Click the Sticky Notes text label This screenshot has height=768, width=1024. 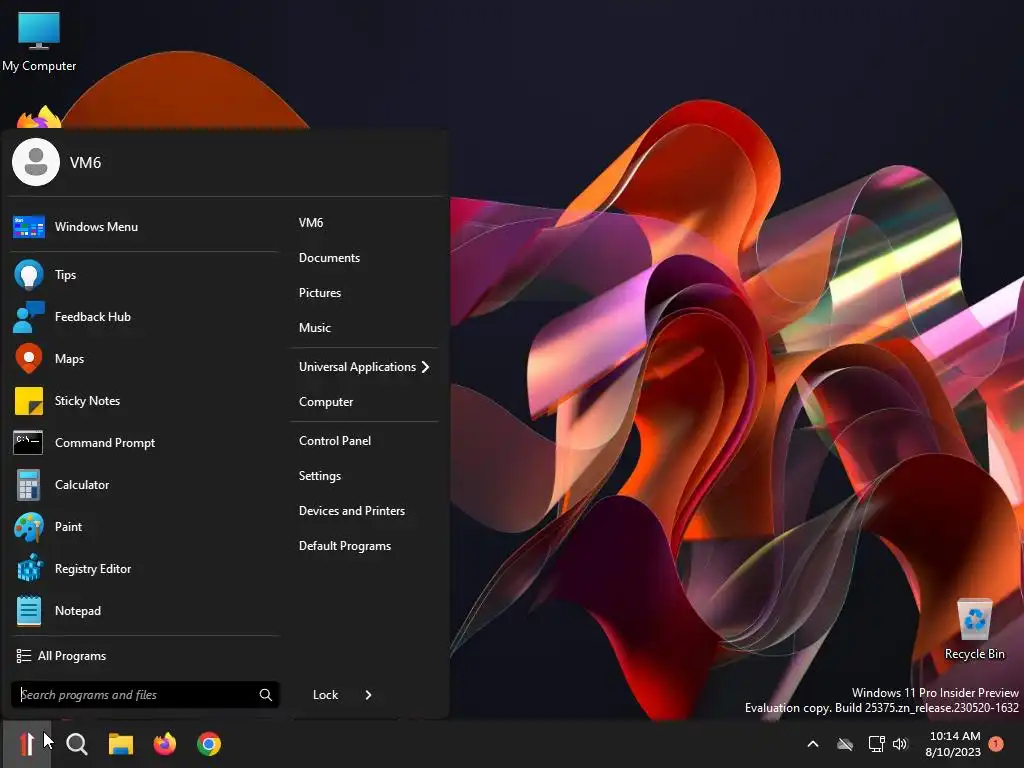coord(88,401)
